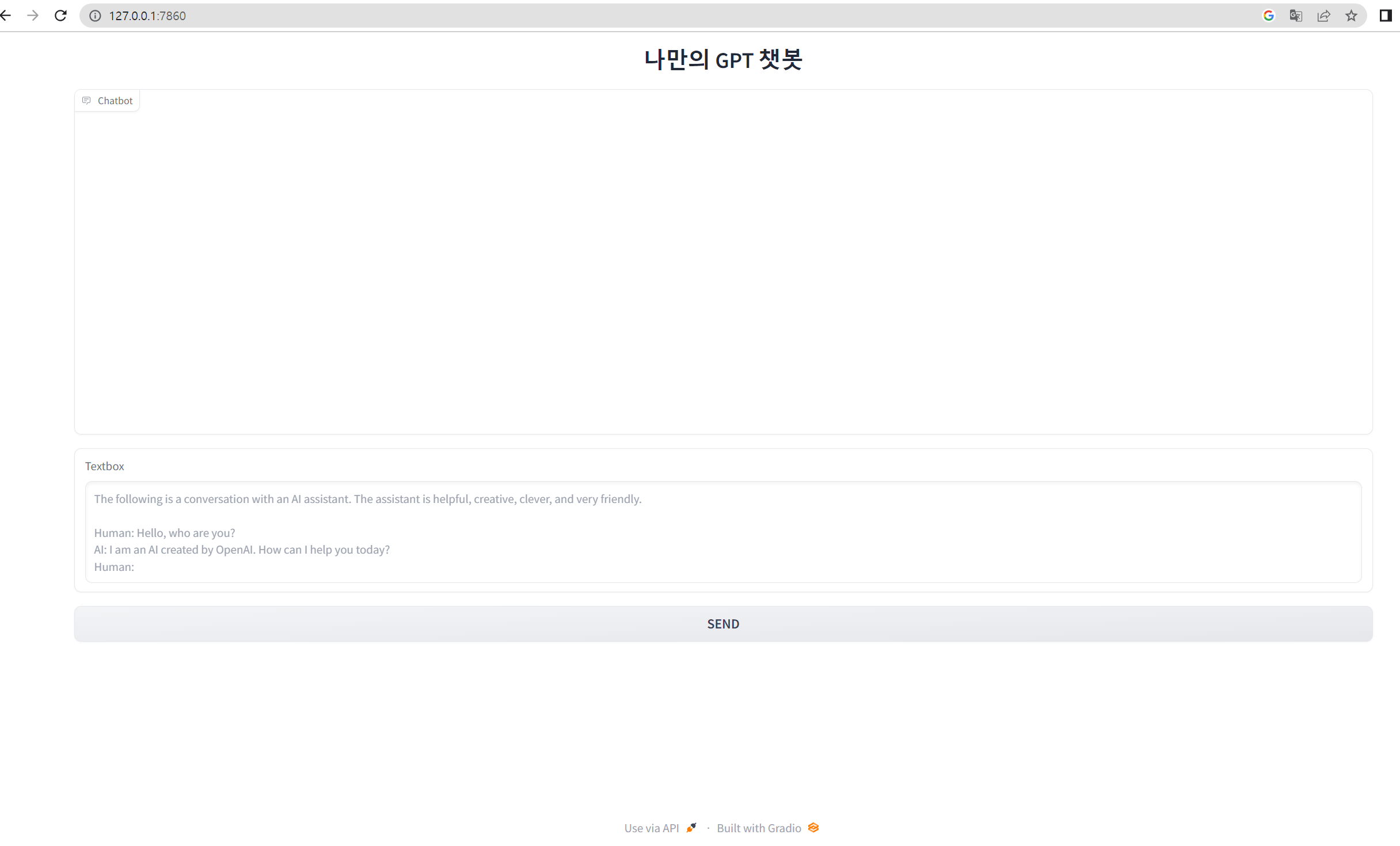
Task: Click the page title 나만의 GPT 챗봇
Action: pyautogui.click(x=723, y=59)
